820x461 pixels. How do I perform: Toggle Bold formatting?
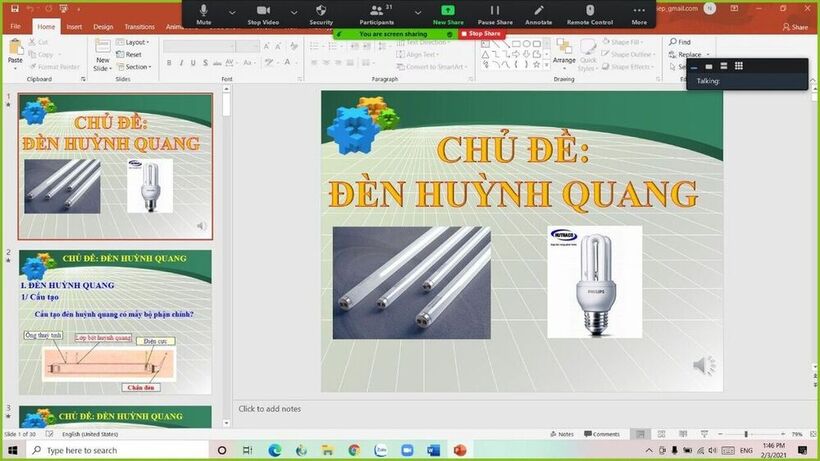[x=169, y=63]
